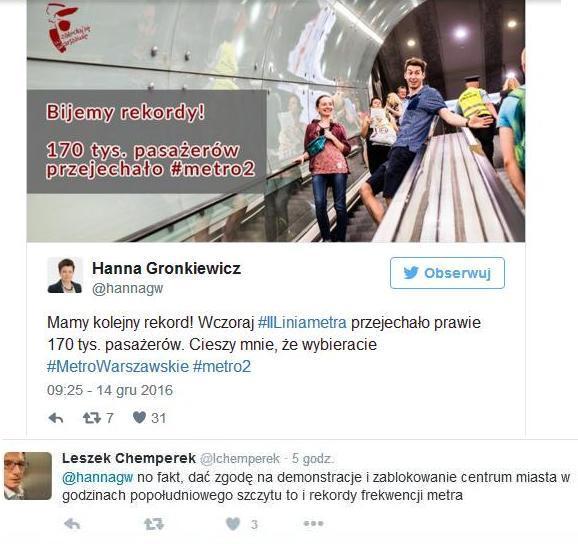Open the @lchemperek handle
This screenshot has height=544, width=578.
(x=240, y=458)
